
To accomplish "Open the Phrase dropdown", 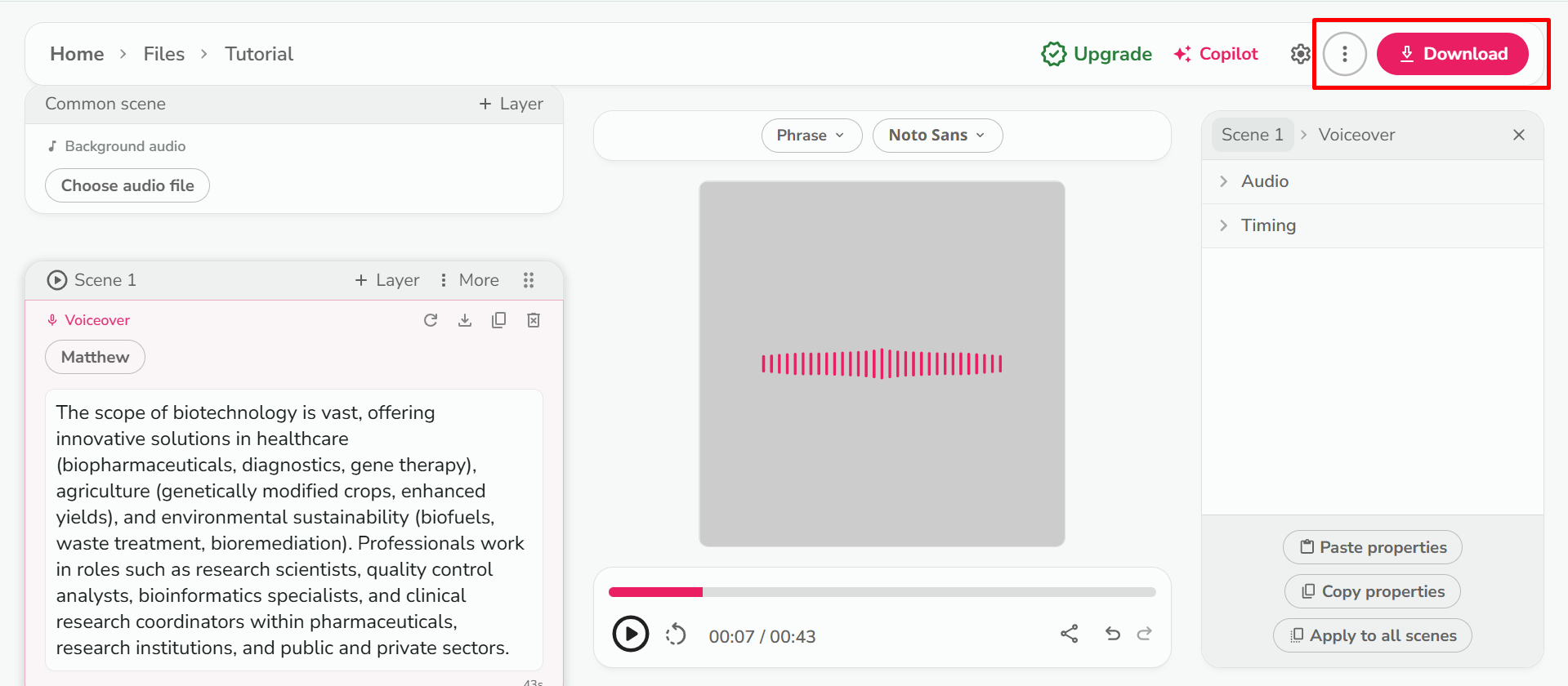I will pyautogui.click(x=811, y=136).
